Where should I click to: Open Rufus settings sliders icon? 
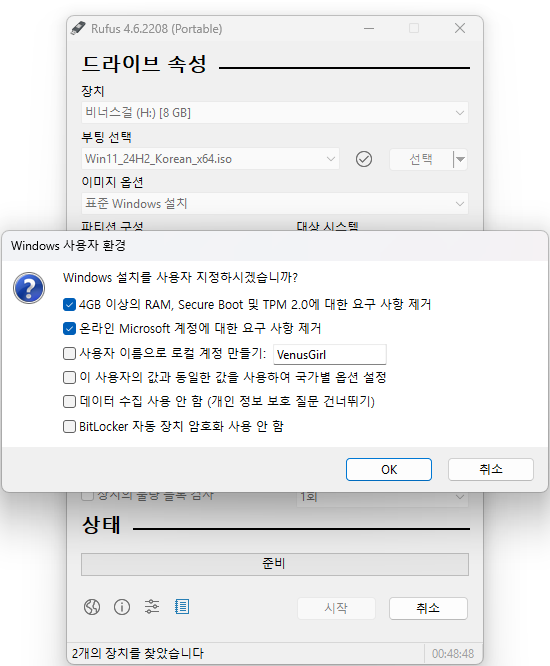click(152, 607)
